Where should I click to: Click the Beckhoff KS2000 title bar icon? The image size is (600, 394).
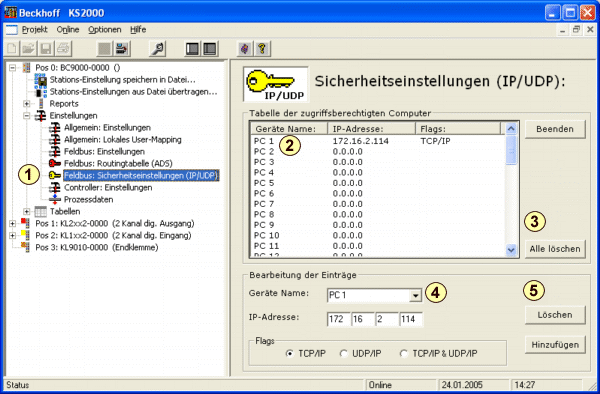pos(11,13)
